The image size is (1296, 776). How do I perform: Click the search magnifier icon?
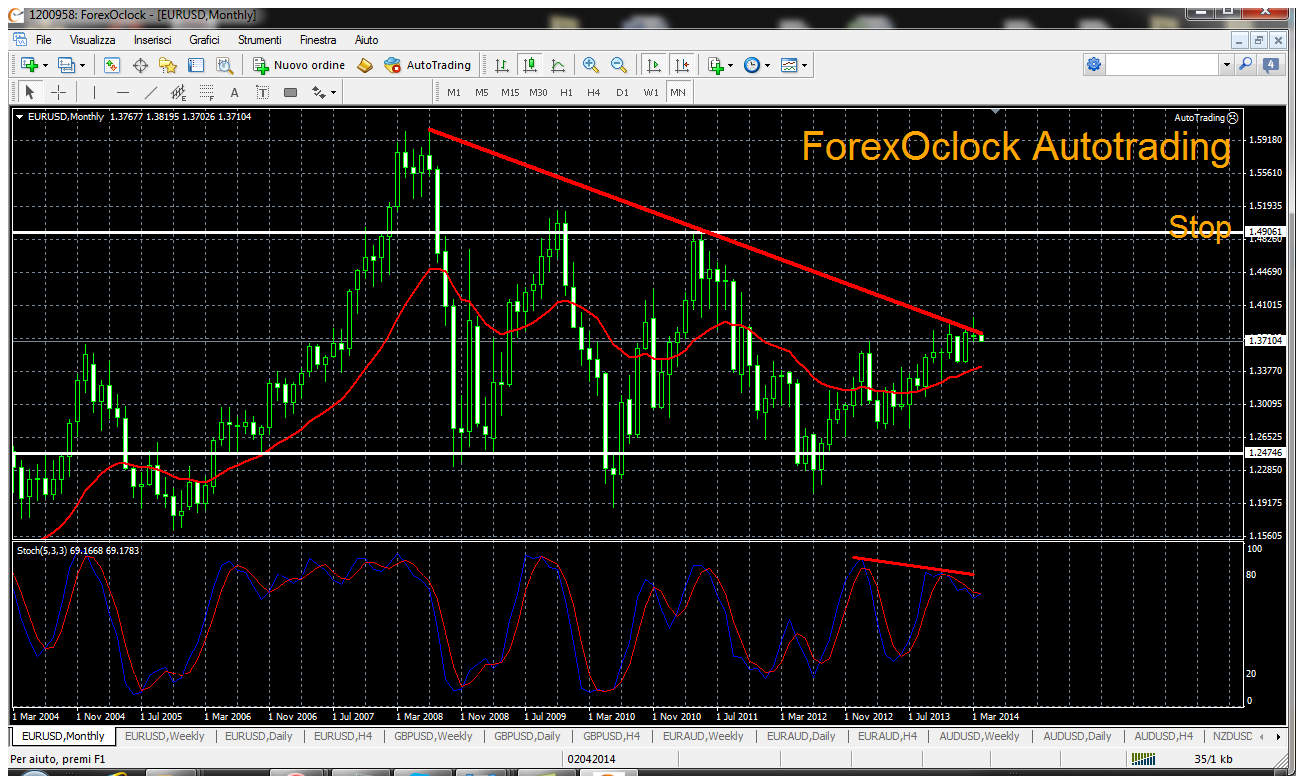coord(1245,64)
